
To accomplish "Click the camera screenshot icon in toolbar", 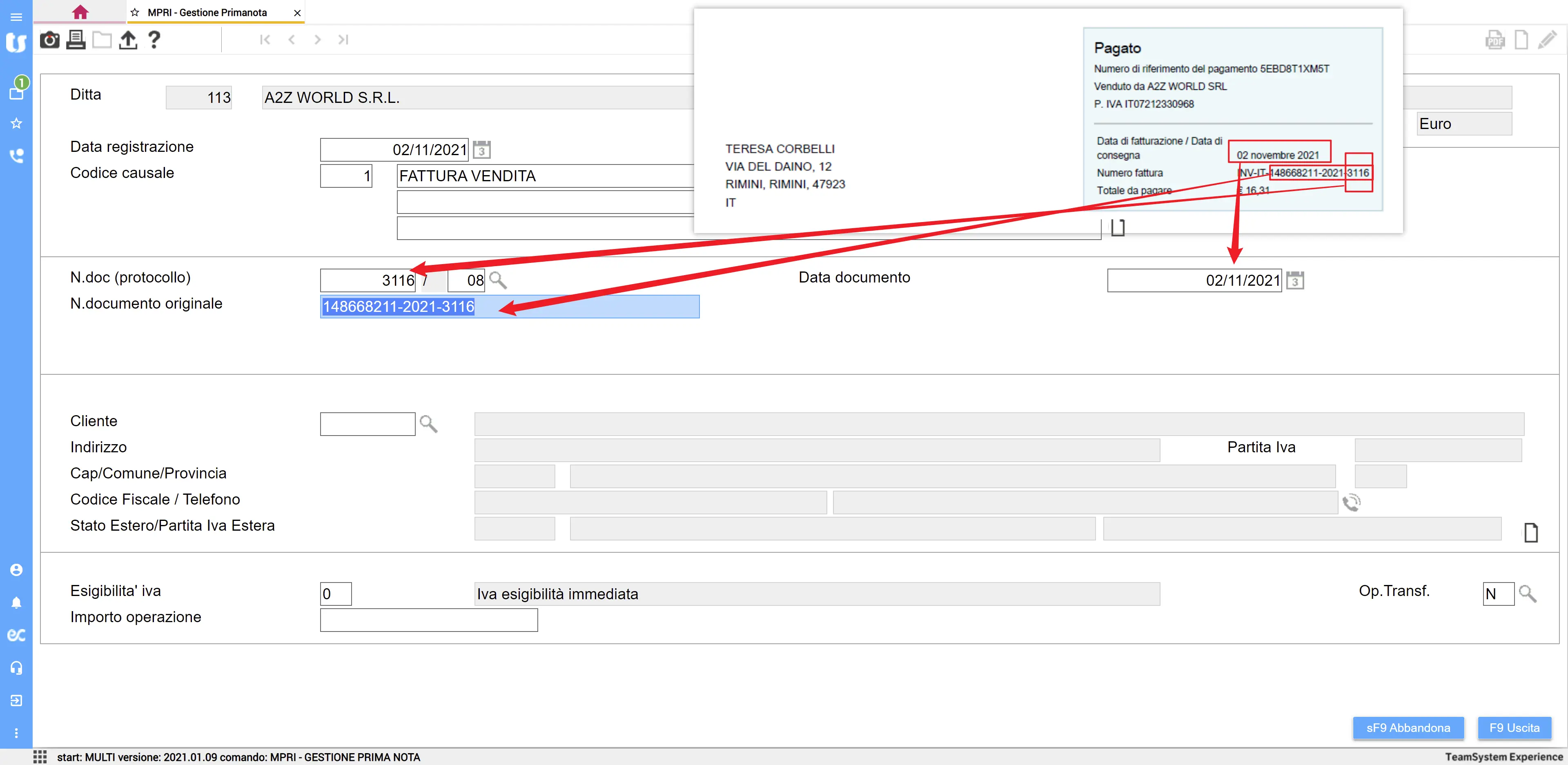I will [x=49, y=40].
